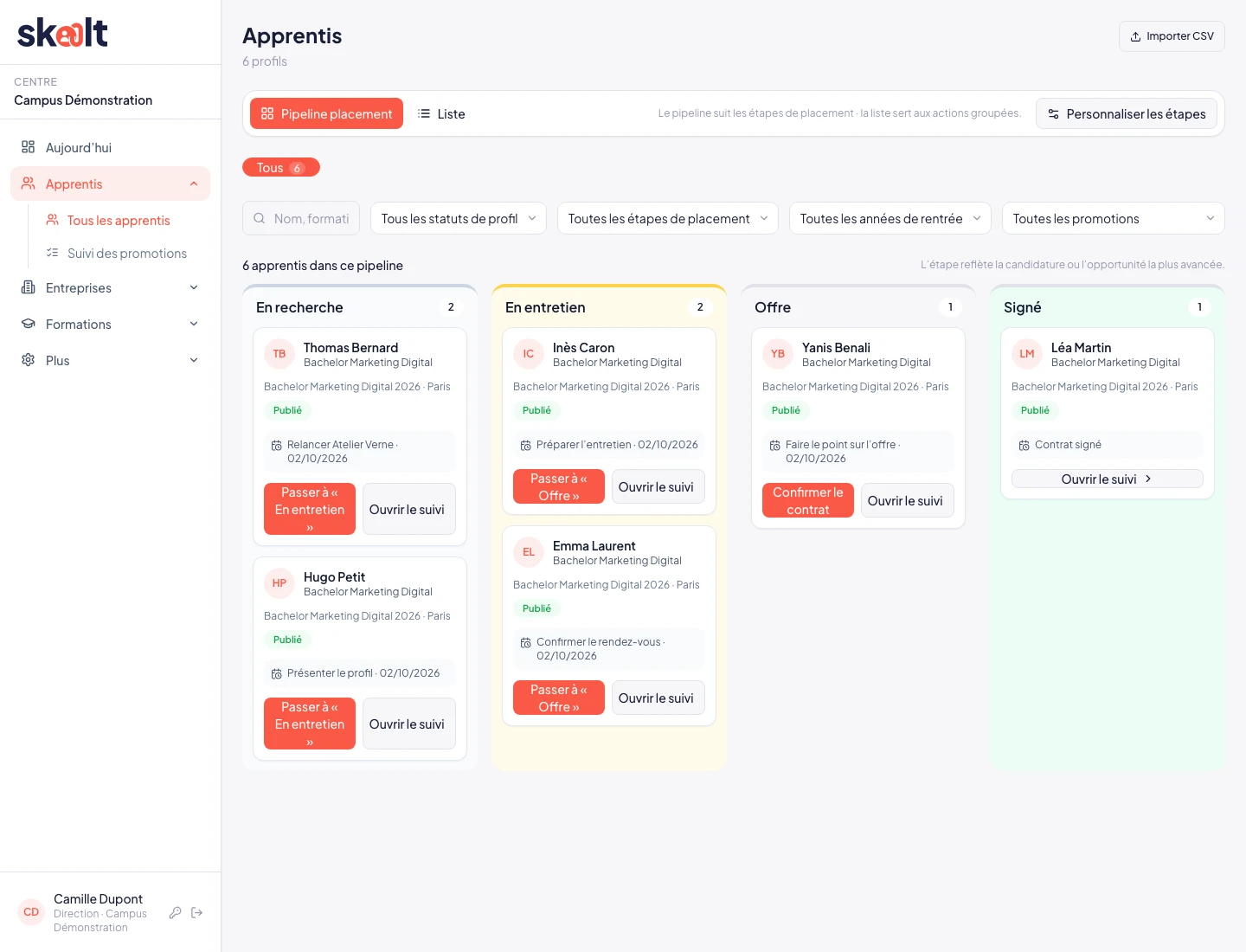Screen dimensions: 1246x952
Task: Open Tous les apprentis submenu item
Action: pyautogui.click(x=119, y=221)
